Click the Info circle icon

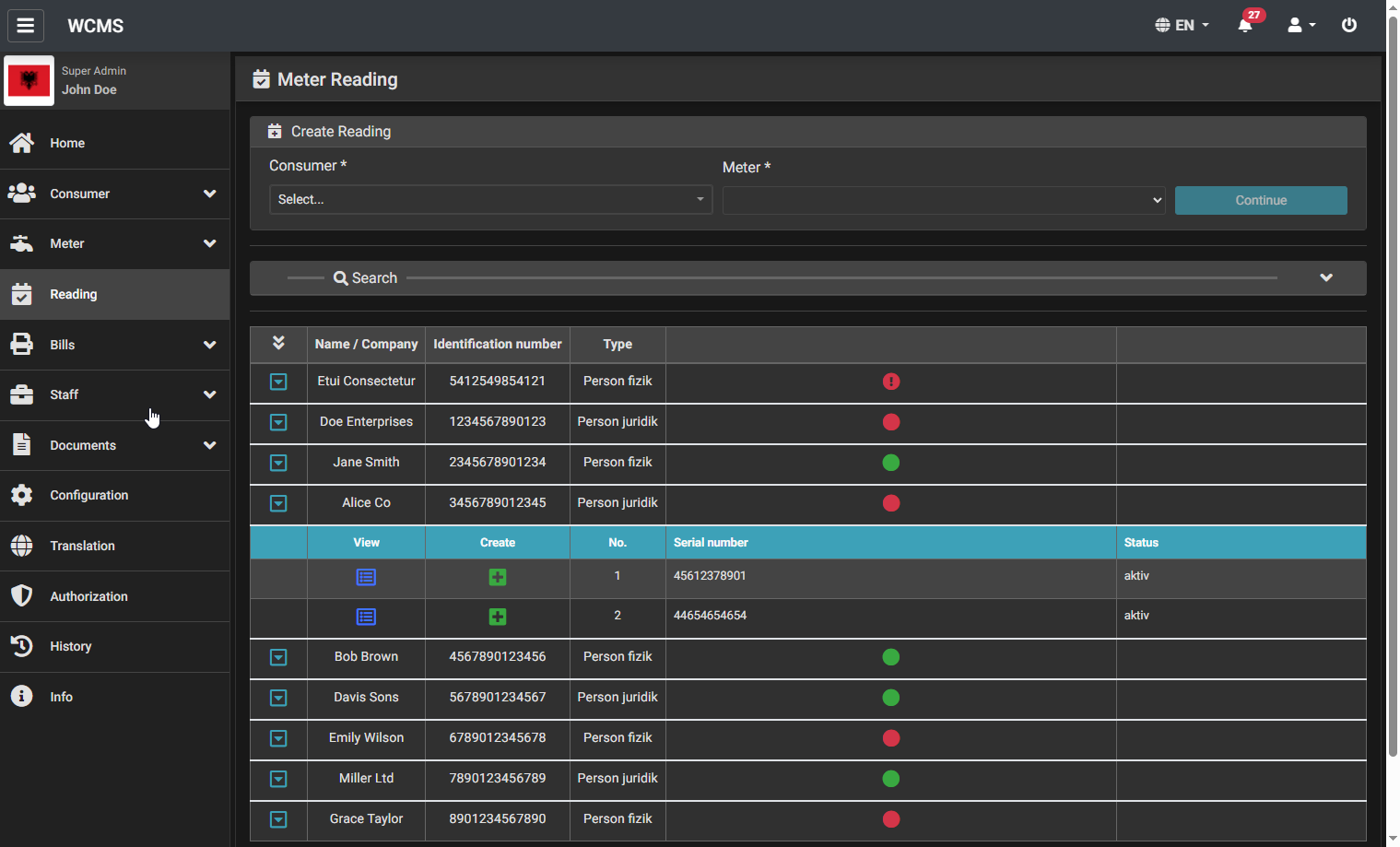point(22,697)
